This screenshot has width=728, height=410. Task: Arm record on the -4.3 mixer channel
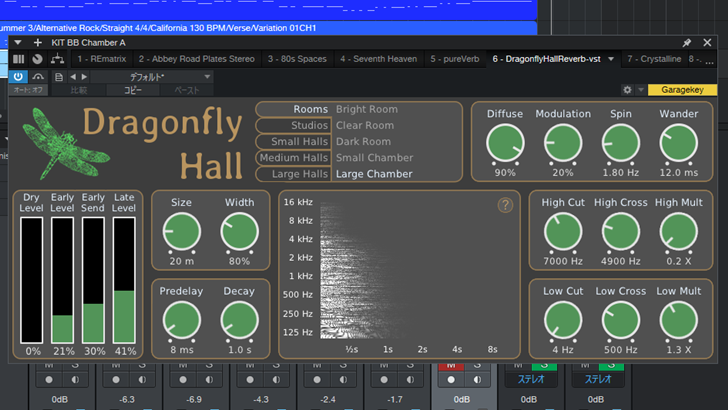[250, 380]
